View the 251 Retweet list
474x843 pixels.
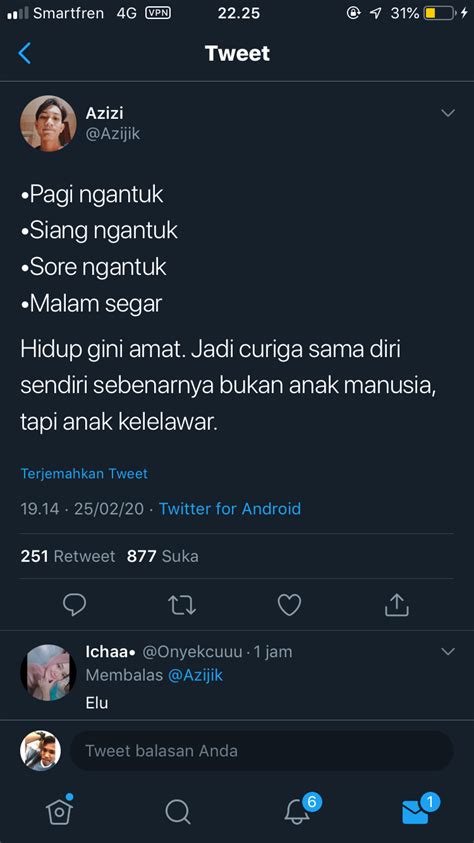(68, 556)
